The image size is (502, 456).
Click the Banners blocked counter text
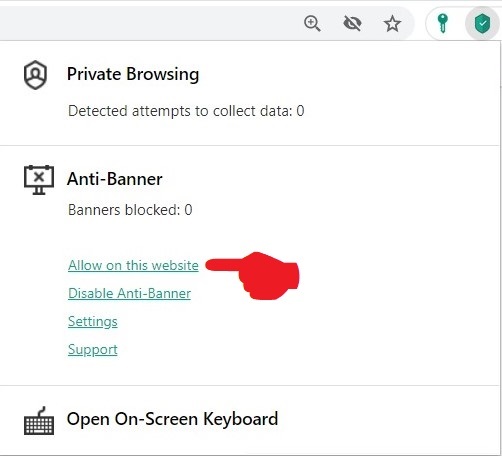click(130, 210)
